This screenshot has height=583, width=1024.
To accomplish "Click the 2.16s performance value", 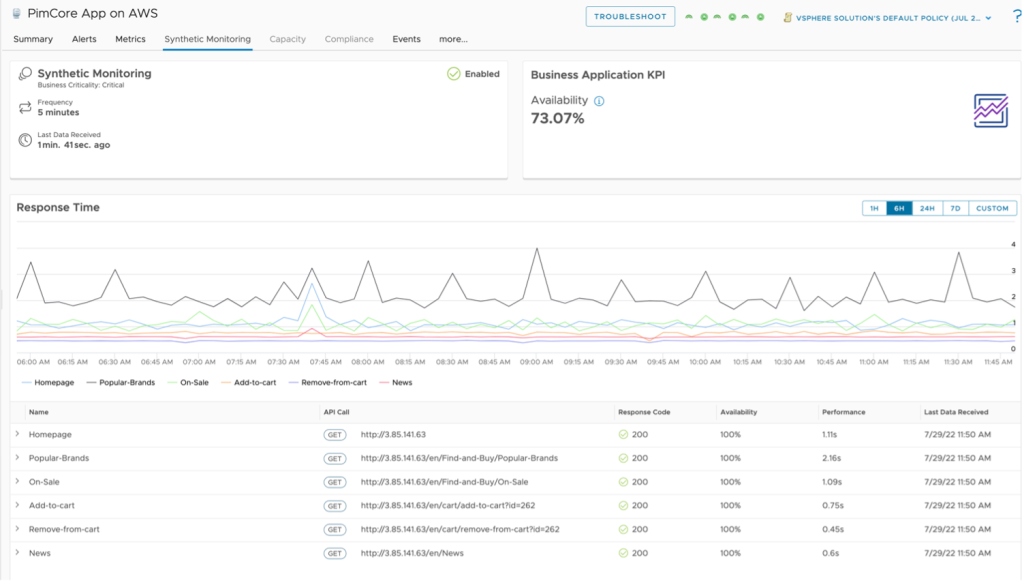I will coord(831,458).
